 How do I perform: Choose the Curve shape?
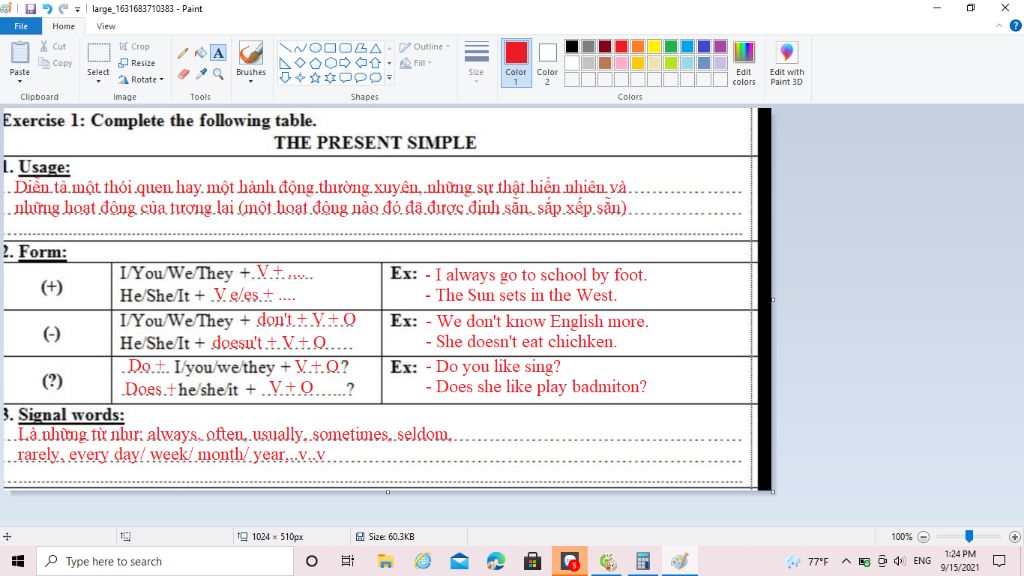click(x=300, y=48)
